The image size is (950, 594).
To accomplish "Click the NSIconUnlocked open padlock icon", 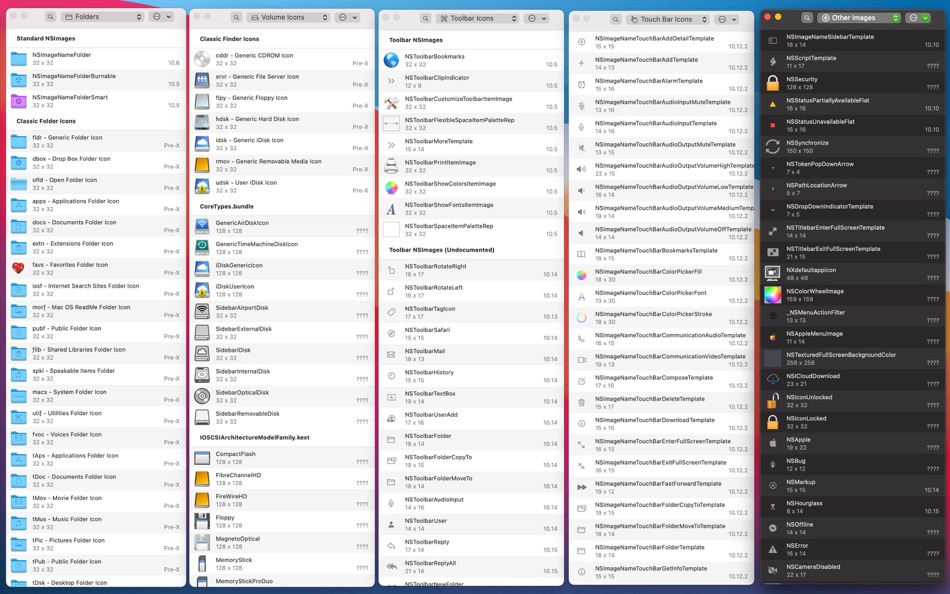I will (772, 401).
